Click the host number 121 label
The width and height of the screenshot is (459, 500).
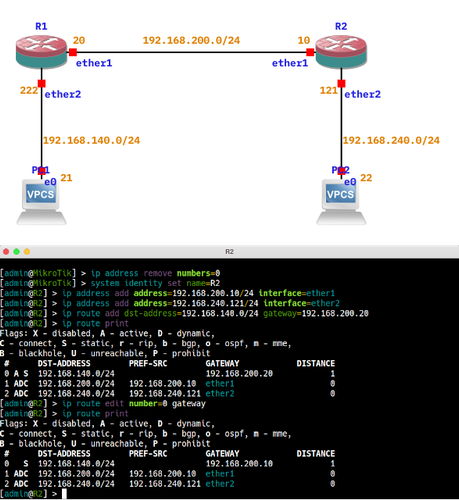(329, 90)
